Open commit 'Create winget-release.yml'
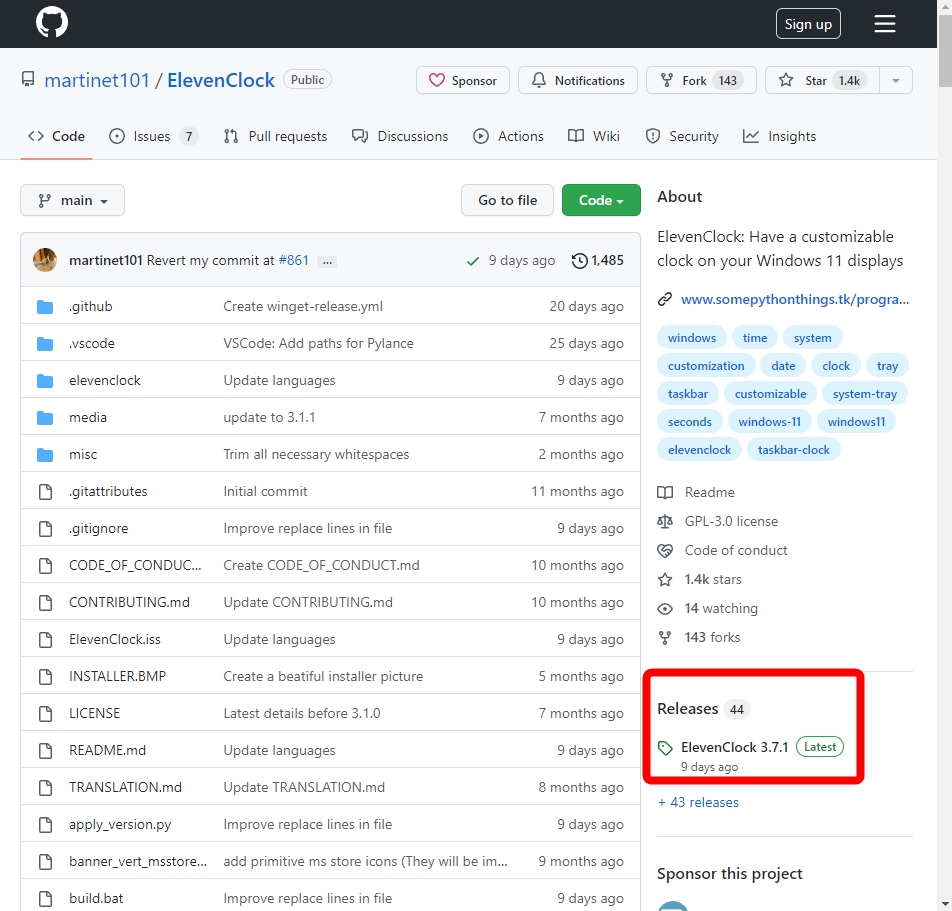The width and height of the screenshot is (952, 911). coord(303,306)
